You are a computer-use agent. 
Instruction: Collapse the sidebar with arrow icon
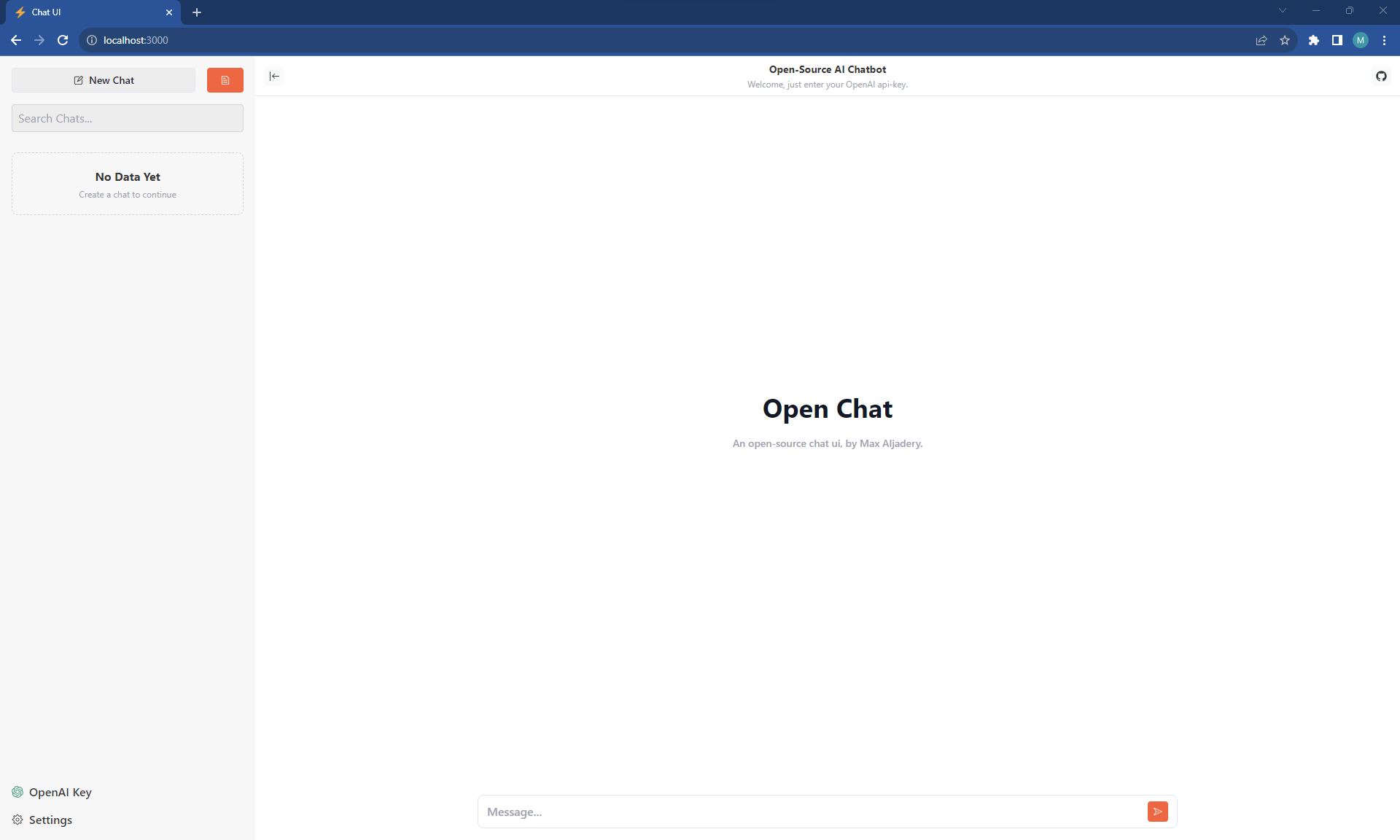point(274,76)
